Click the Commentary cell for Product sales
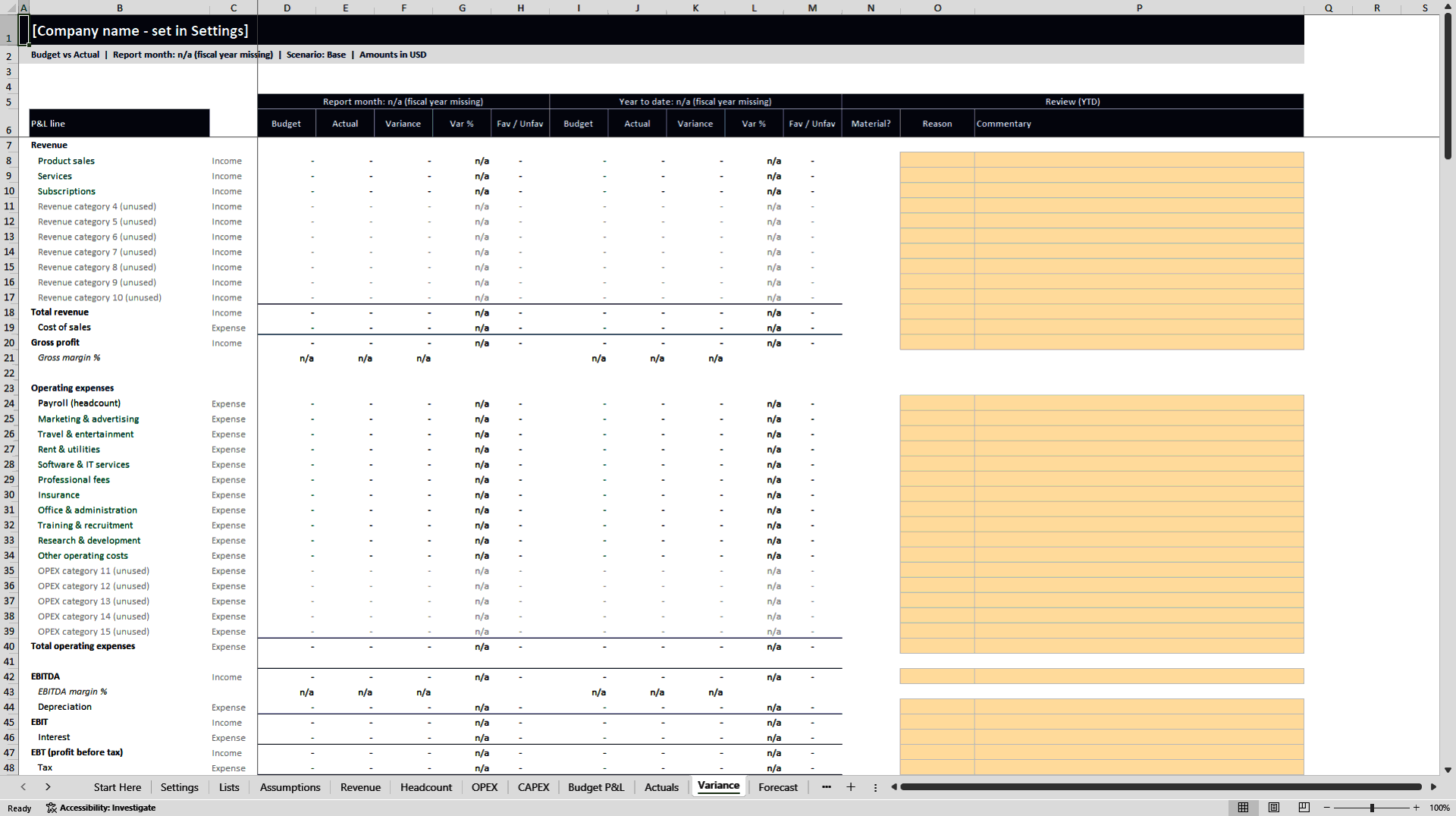 pos(1139,160)
